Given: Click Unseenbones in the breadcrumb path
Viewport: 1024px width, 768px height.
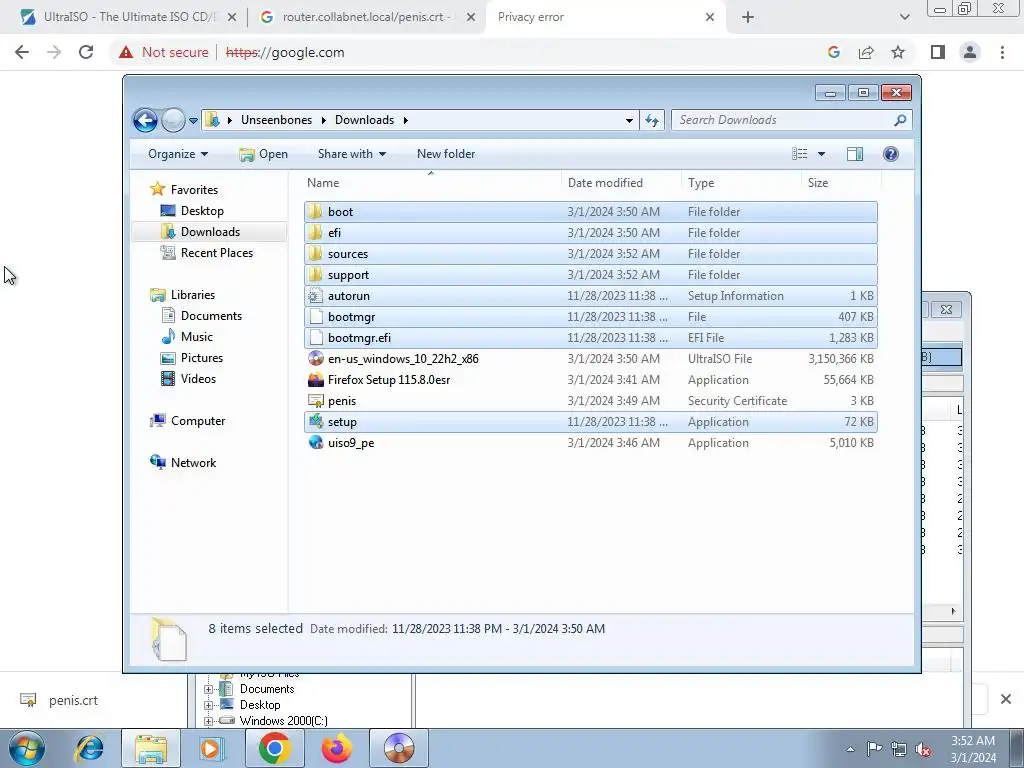Looking at the screenshot, I should (x=276, y=120).
